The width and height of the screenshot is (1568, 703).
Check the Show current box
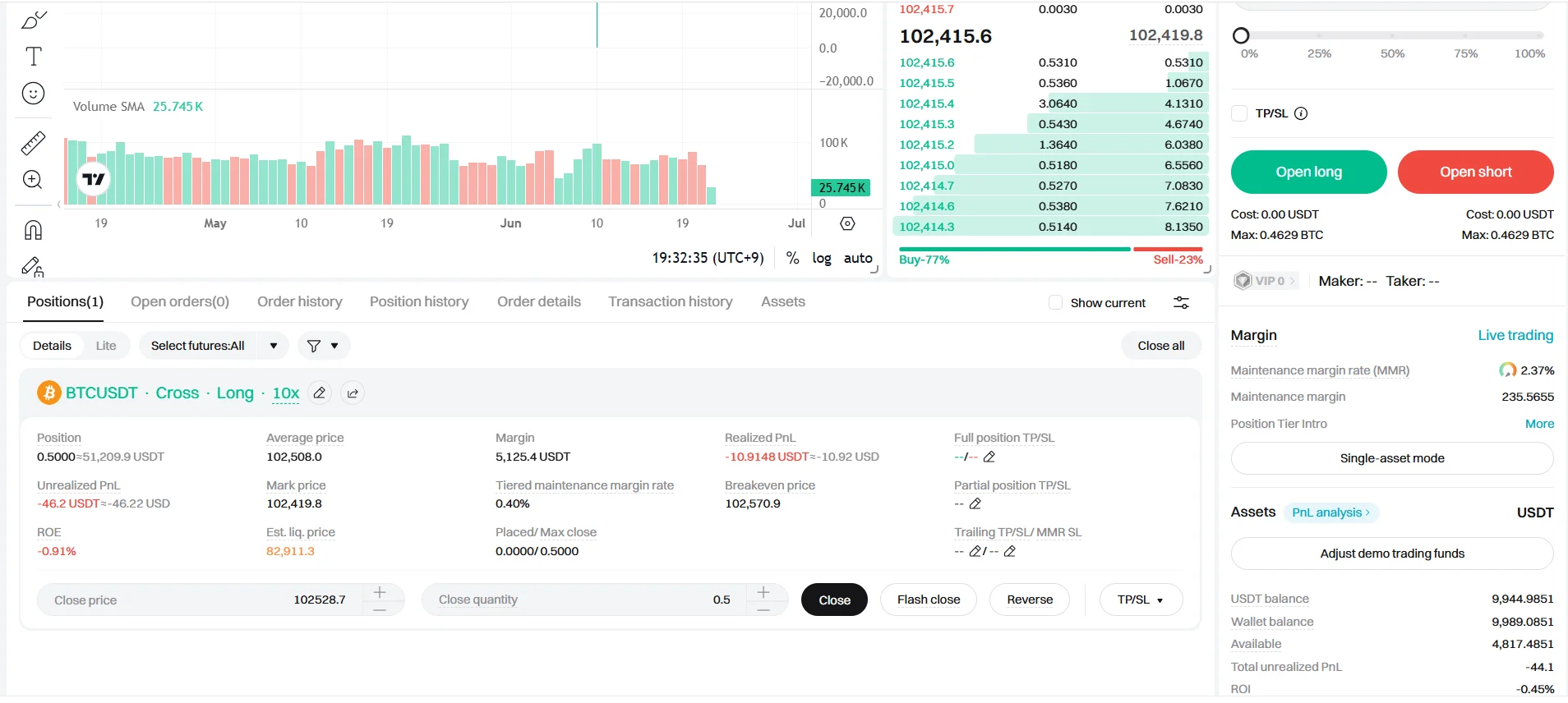[1055, 303]
